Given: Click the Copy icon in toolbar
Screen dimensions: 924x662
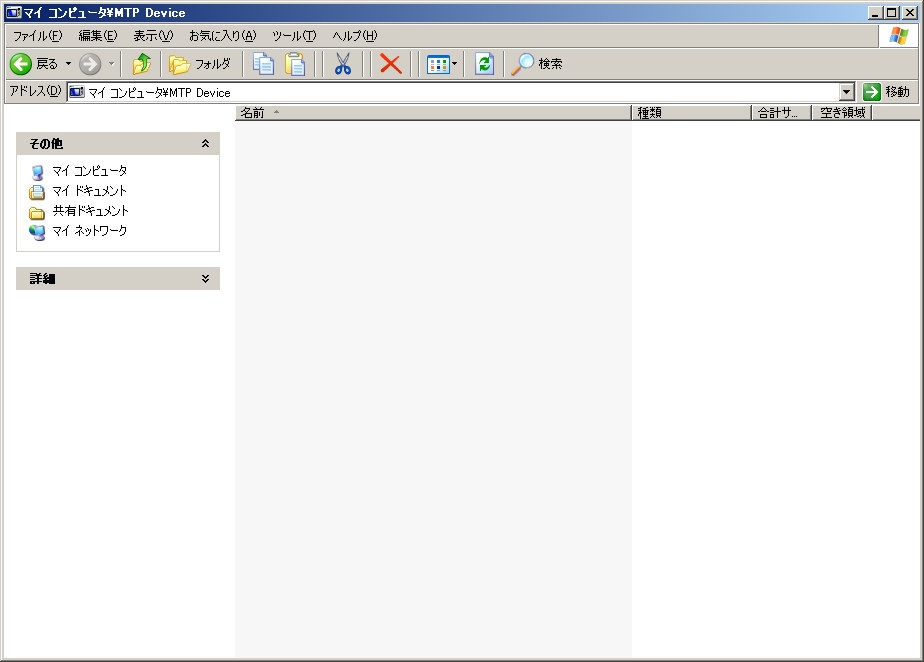Looking at the screenshot, I should [x=263, y=64].
